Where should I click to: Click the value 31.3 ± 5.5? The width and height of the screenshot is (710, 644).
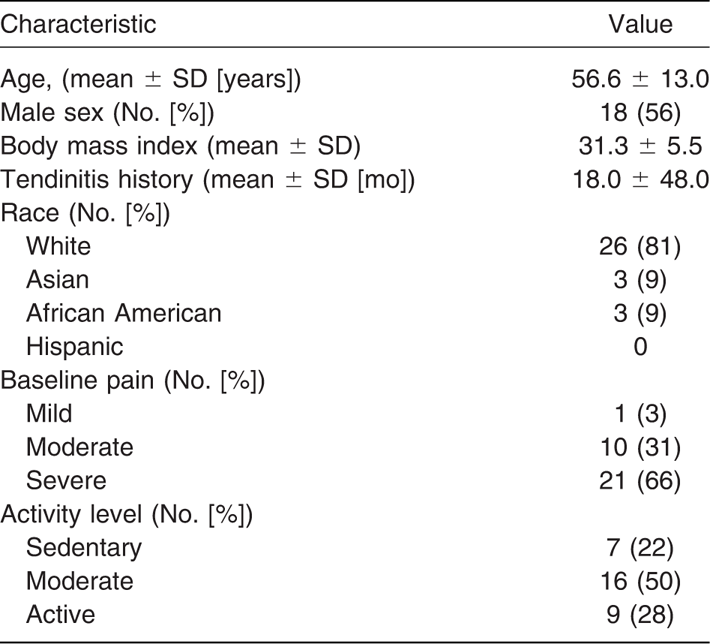tap(640, 146)
